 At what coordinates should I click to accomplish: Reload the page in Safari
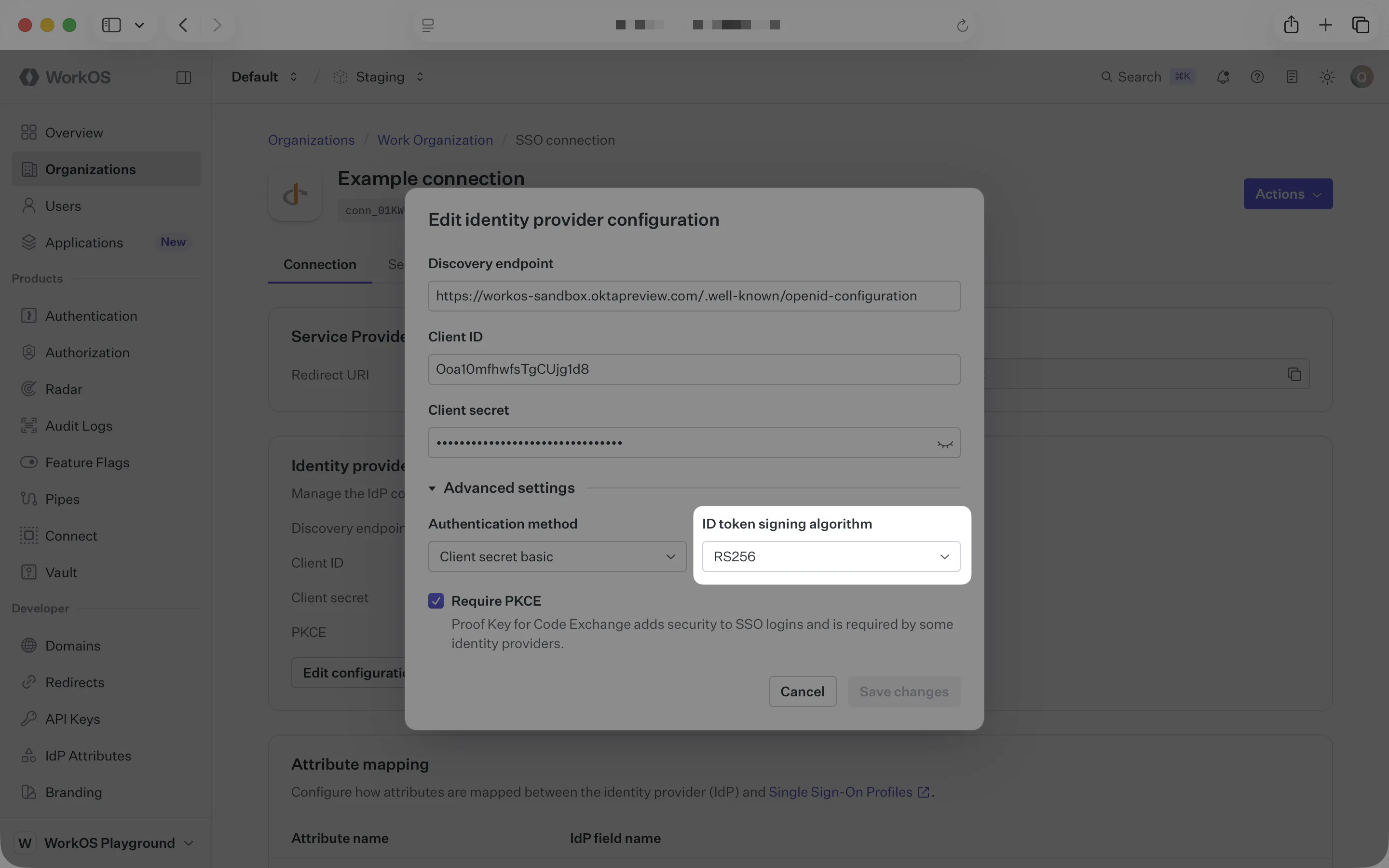click(963, 25)
